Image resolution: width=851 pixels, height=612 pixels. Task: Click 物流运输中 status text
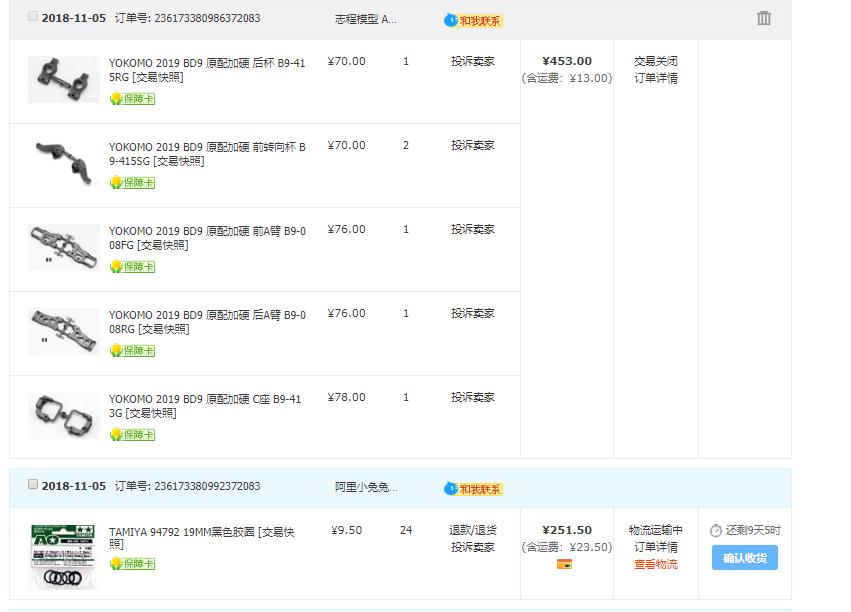tap(656, 530)
